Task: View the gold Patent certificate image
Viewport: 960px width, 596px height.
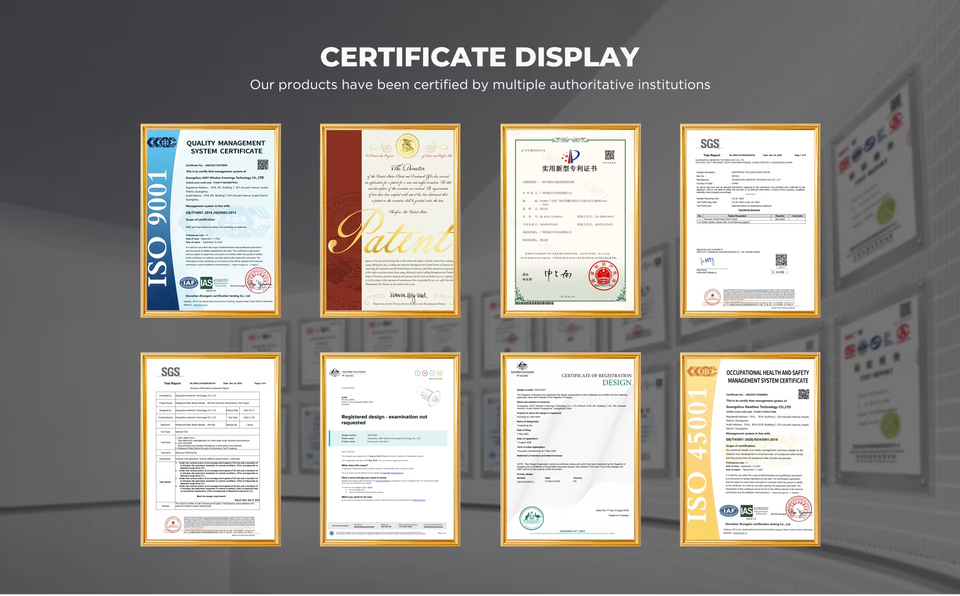Action: point(390,221)
